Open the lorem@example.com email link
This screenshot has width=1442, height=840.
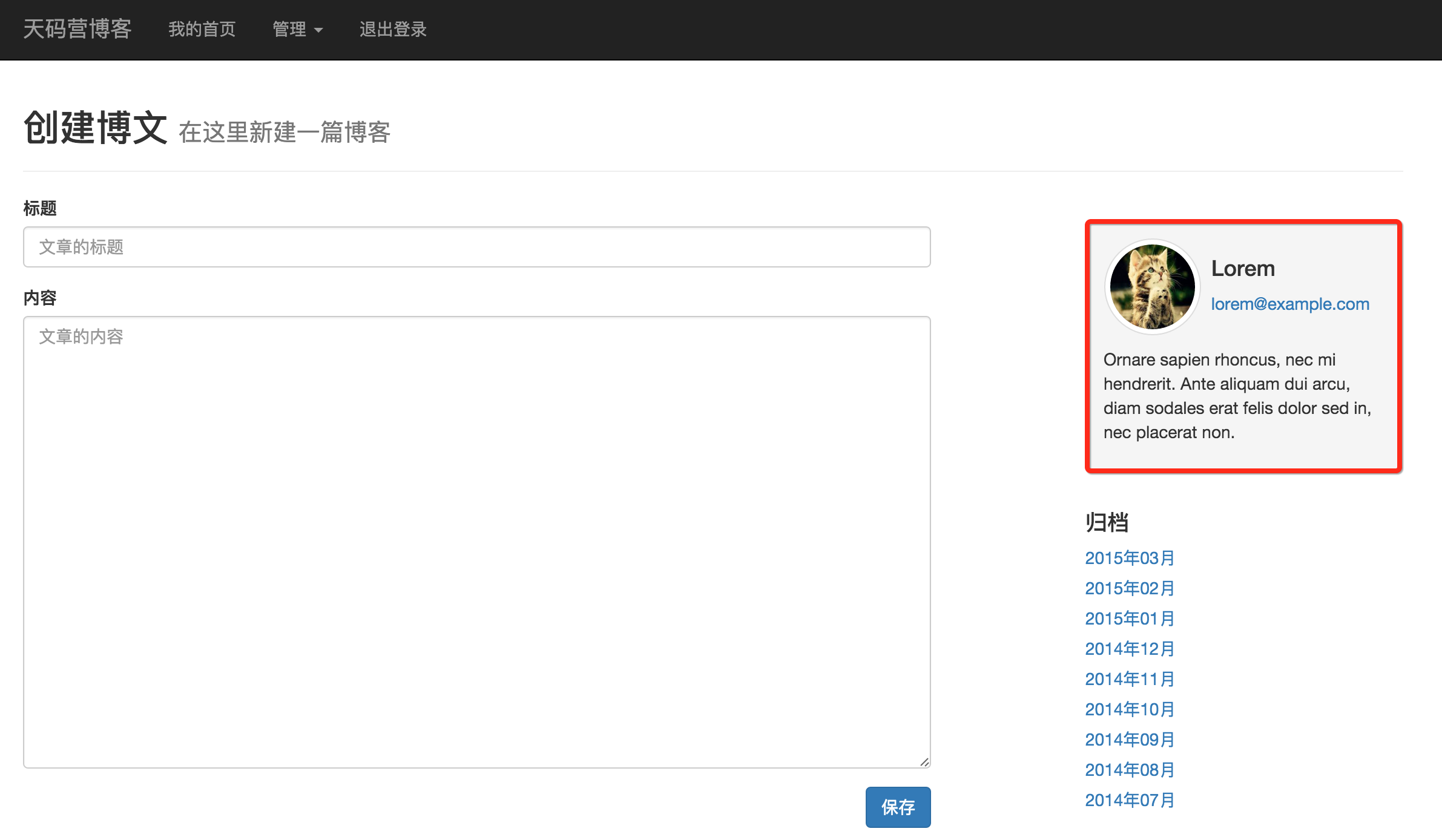[x=1290, y=304]
